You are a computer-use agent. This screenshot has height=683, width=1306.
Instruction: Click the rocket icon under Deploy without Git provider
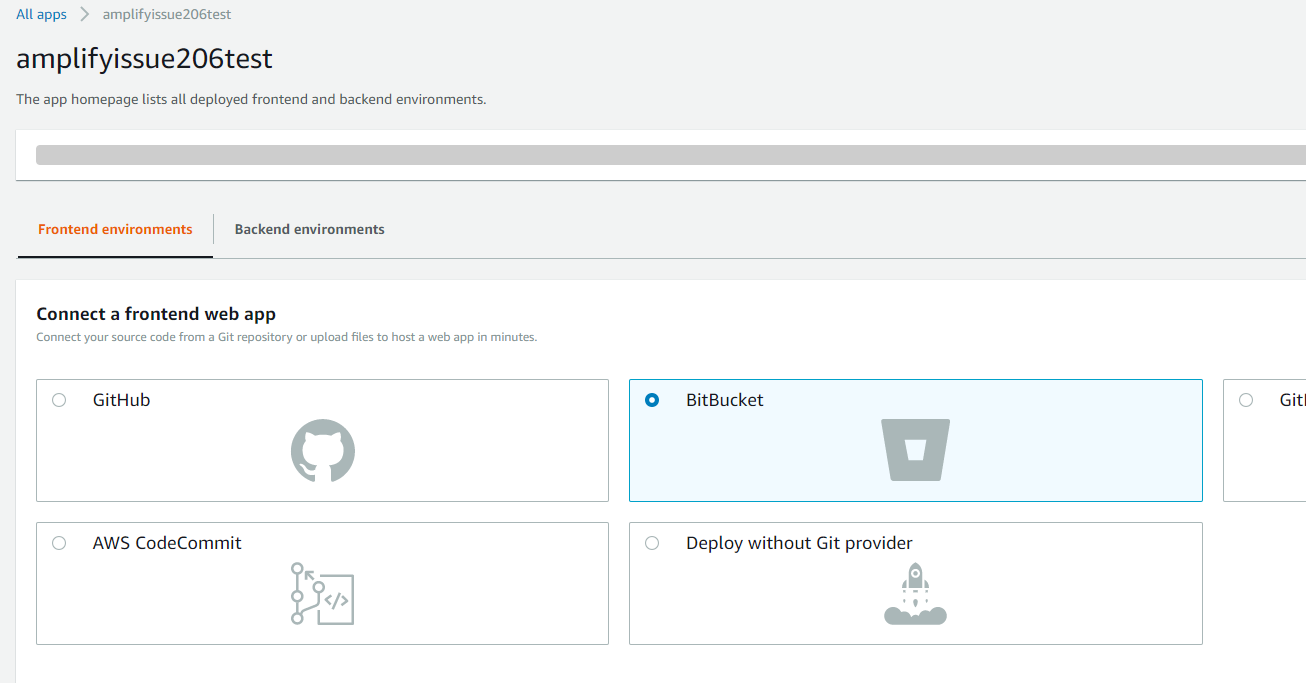(x=915, y=595)
